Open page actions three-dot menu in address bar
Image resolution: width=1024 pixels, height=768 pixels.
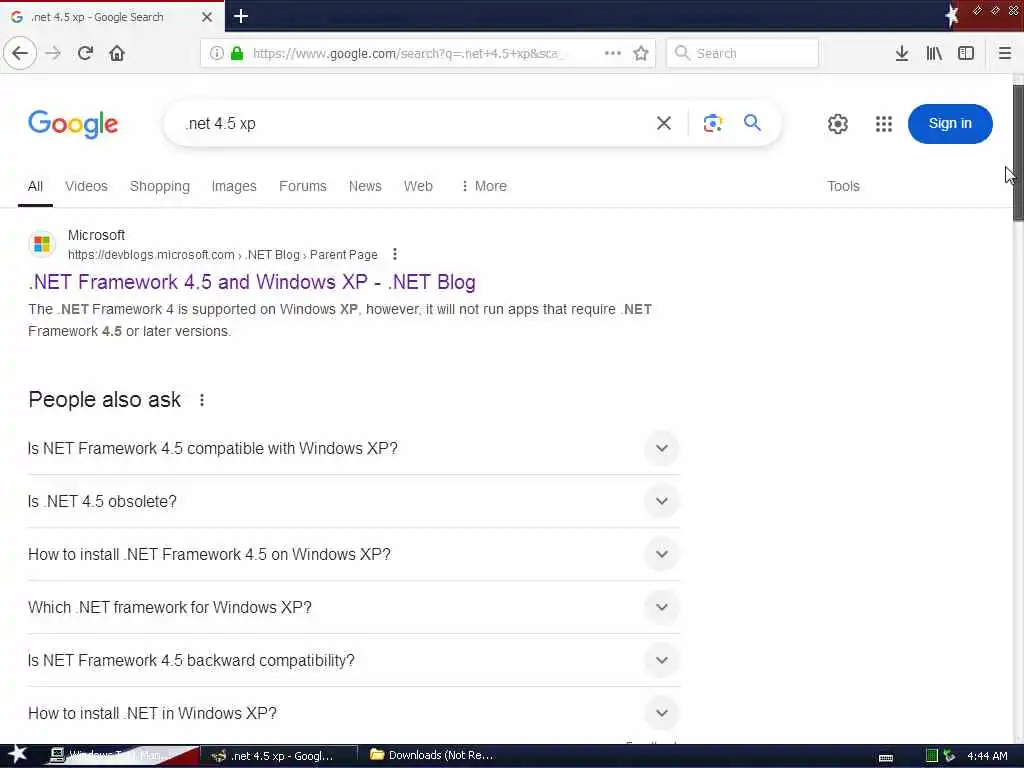point(613,53)
